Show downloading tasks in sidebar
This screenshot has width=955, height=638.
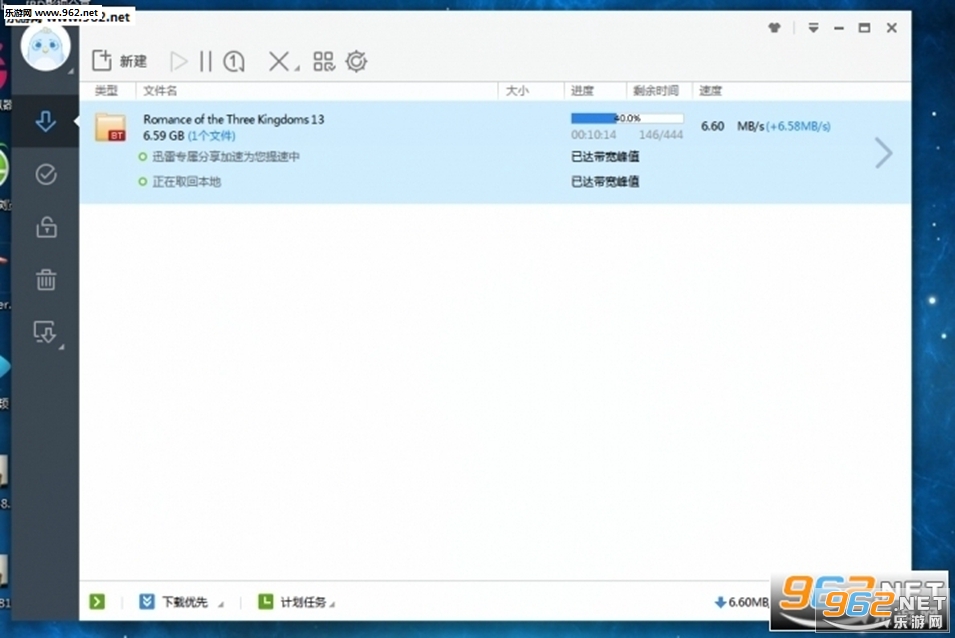46,121
